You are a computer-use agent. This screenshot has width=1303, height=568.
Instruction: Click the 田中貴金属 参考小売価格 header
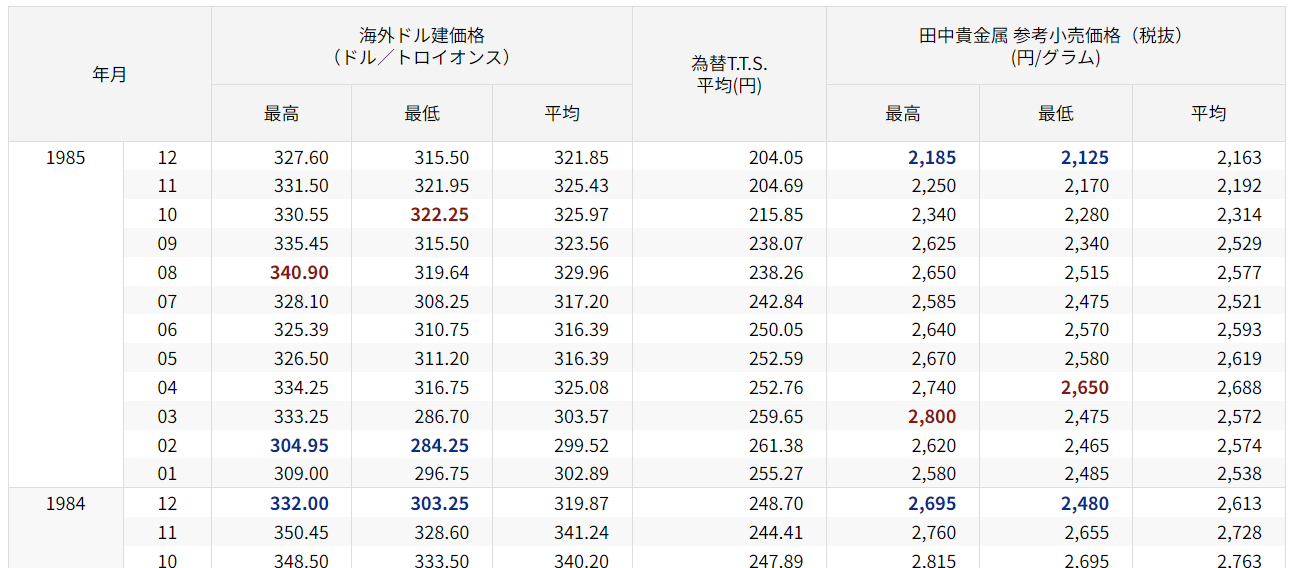(1055, 46)
